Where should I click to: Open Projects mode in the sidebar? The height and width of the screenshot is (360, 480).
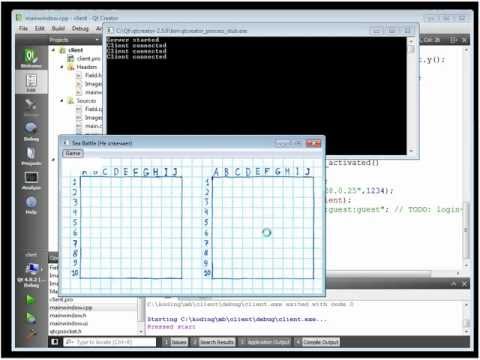point(31,156)
